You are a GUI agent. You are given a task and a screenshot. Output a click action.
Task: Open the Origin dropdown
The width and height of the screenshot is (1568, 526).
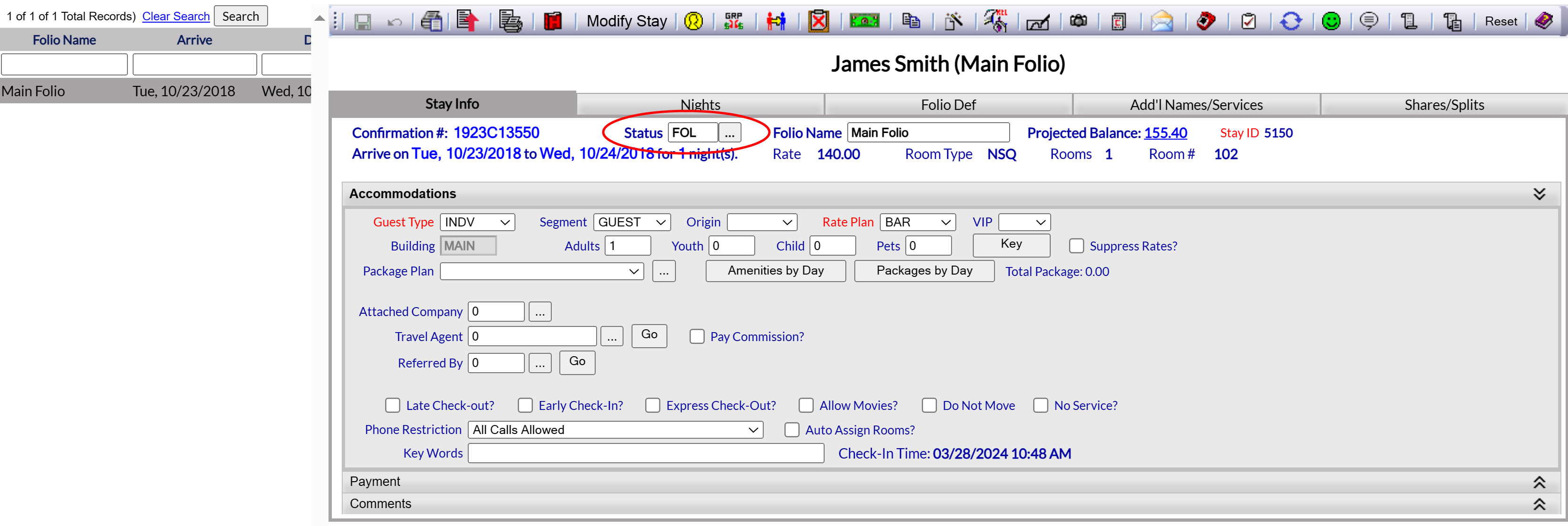[762, 222]
